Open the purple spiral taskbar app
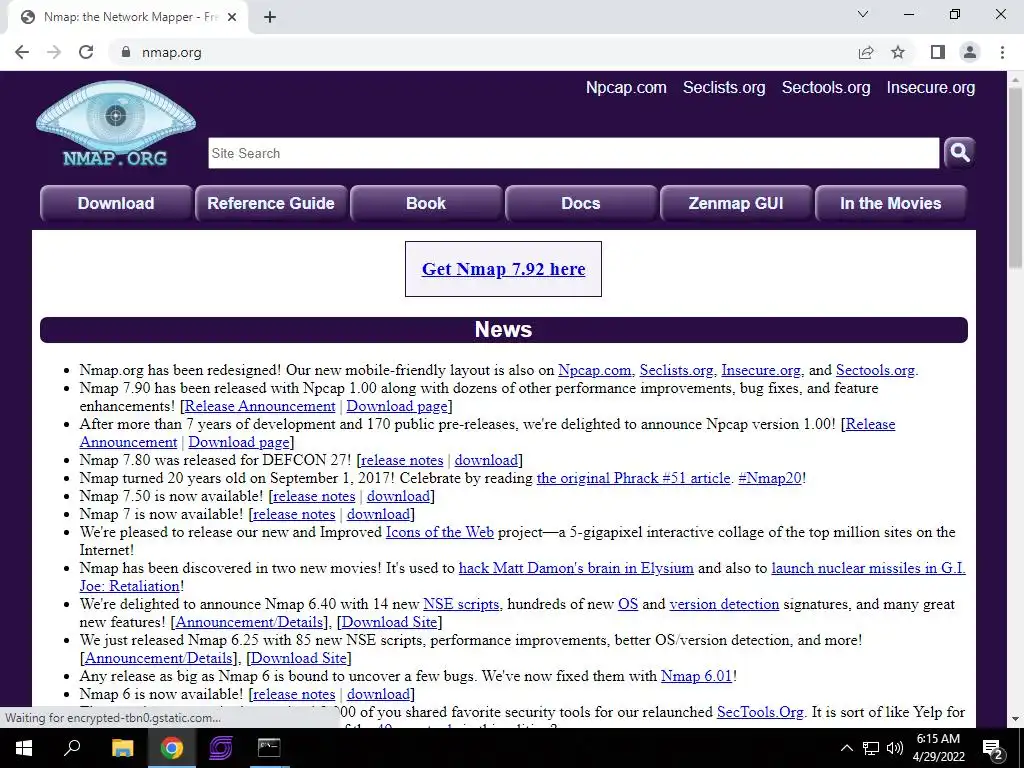 click(220, 748)
